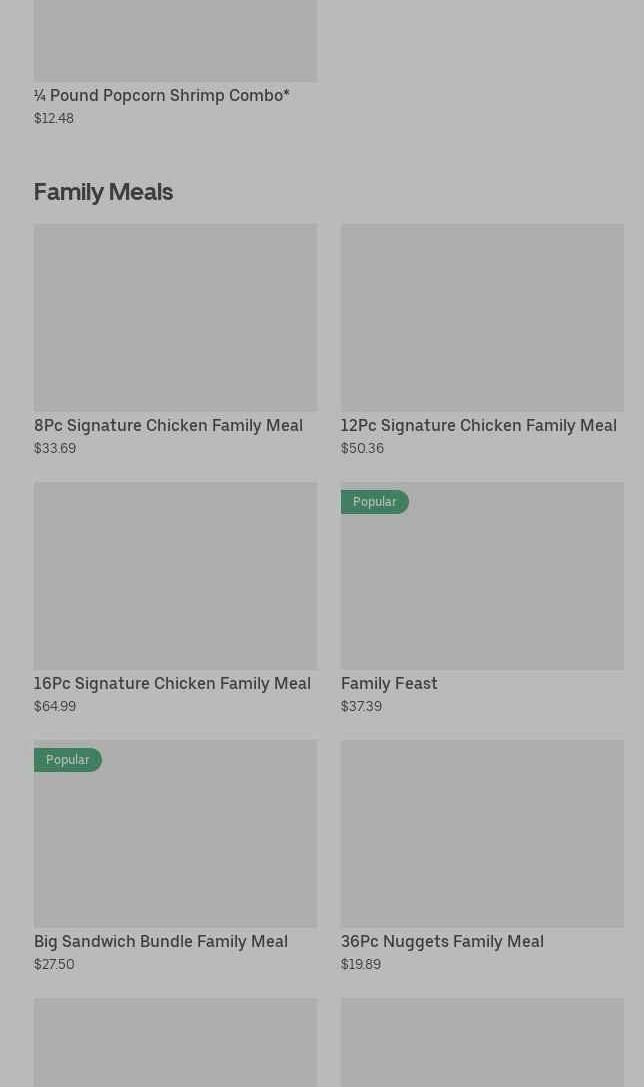Viewport: 644px width, 1087px height.
Task: Click the Popular badge on Big Sandwich Bundle
Action: pos(67,760)
